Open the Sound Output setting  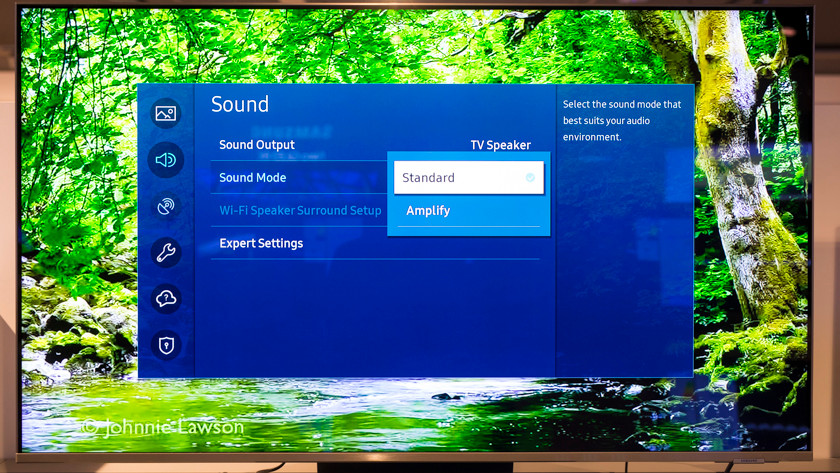(x=375, y=145)
